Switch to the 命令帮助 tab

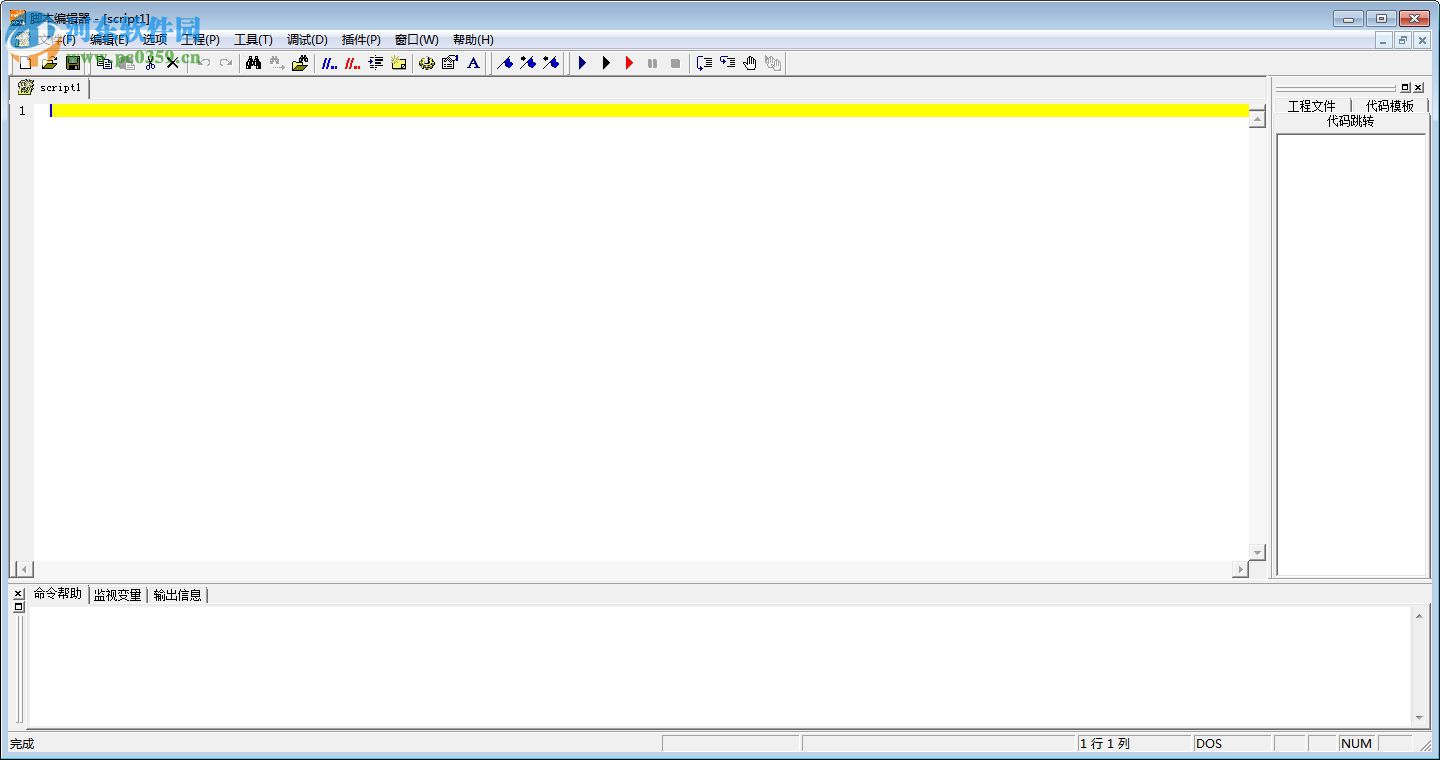58,594
